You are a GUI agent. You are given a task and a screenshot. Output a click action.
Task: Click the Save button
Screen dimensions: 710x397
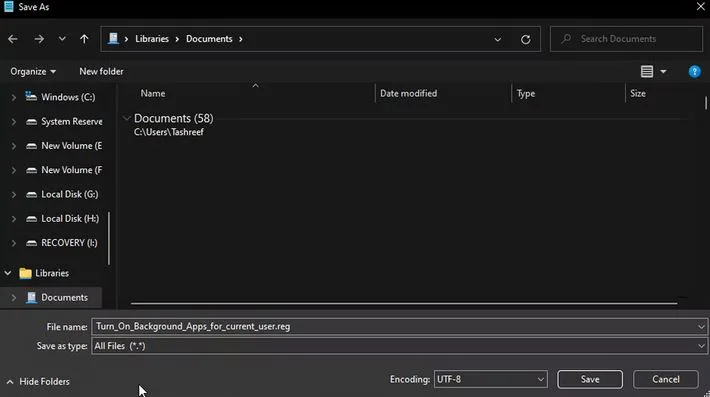pyautogui.click(x=590, y=379)
